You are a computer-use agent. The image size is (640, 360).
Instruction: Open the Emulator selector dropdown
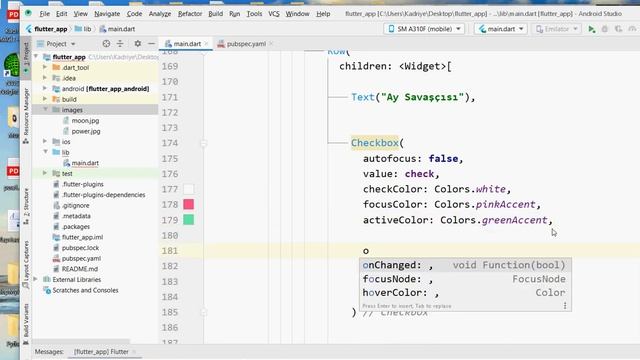(556, 29)
